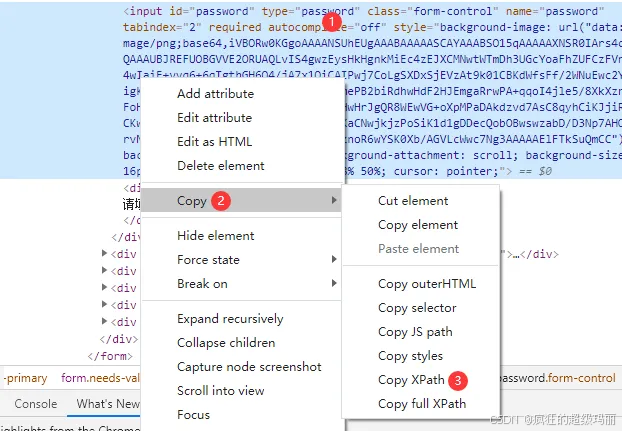Screen dimensions: 622x431
Task: Select Hide element from the context menu
Action: (x=216, y=236)
